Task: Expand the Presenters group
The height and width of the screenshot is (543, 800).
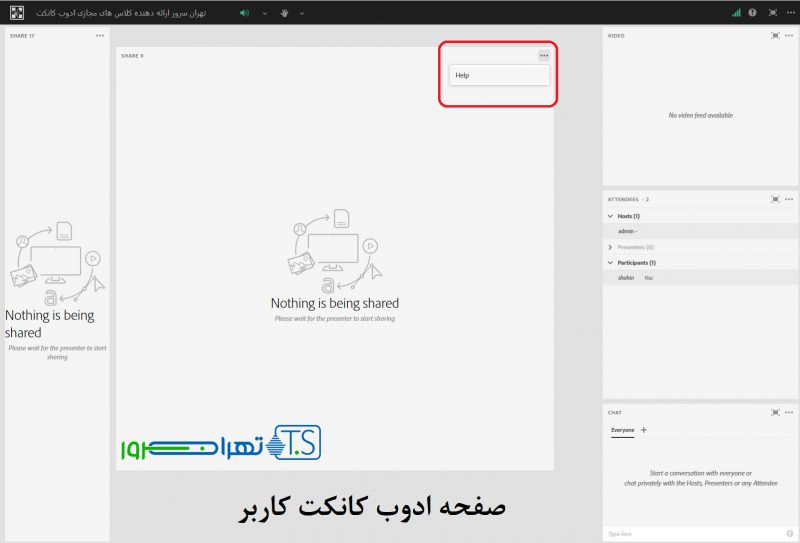Action: (x=611, y=247)
